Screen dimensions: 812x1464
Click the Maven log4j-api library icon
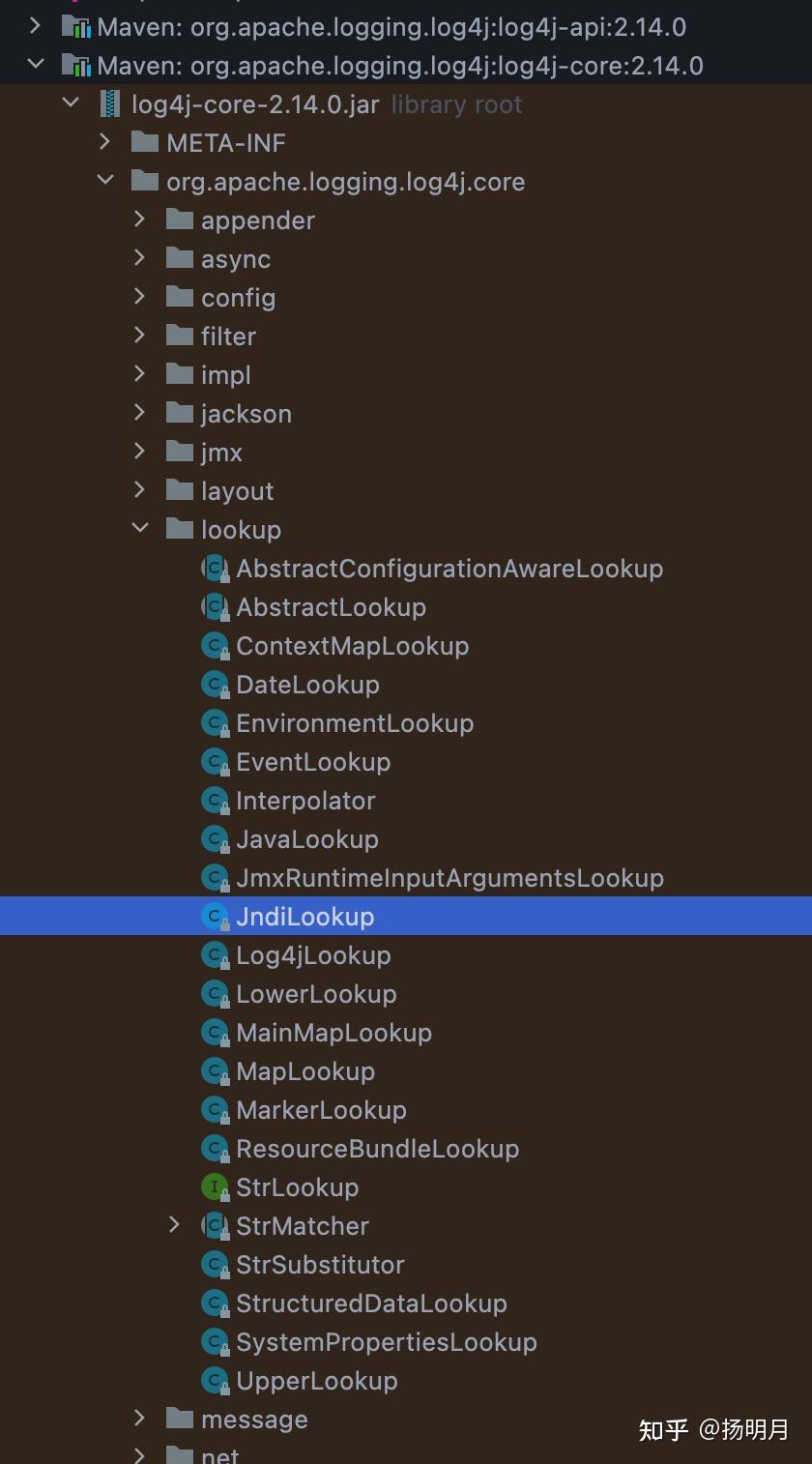(x=76, y=27)
